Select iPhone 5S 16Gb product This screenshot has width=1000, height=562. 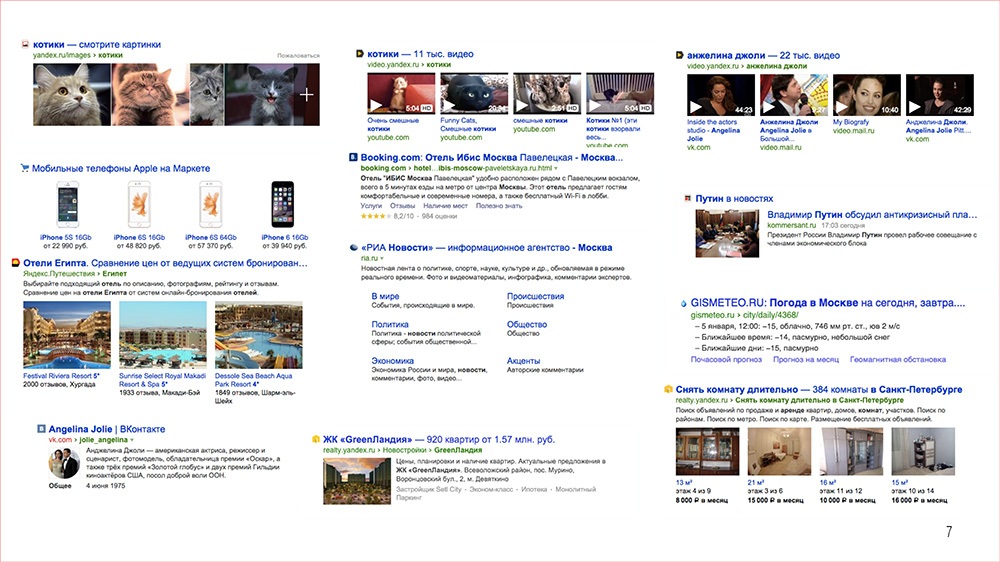[x=68, y=204]
